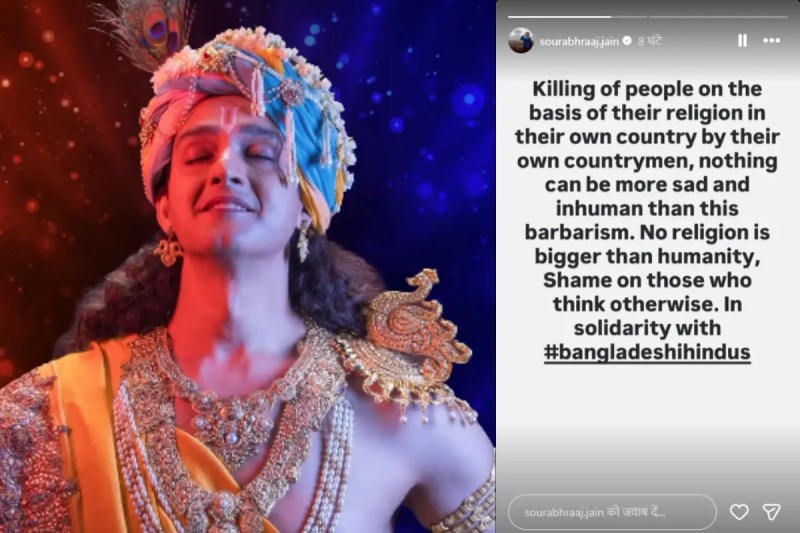Viewport: 800px width, 533px height.
Task: Click the peacock feather on the turban
Action: tap(153, 31)
